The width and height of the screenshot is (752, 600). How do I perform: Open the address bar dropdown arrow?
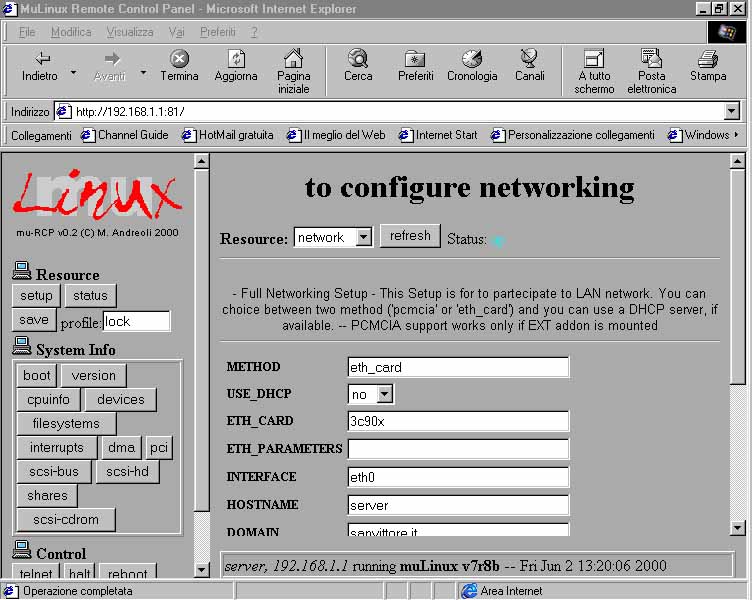tap(731, 112)
